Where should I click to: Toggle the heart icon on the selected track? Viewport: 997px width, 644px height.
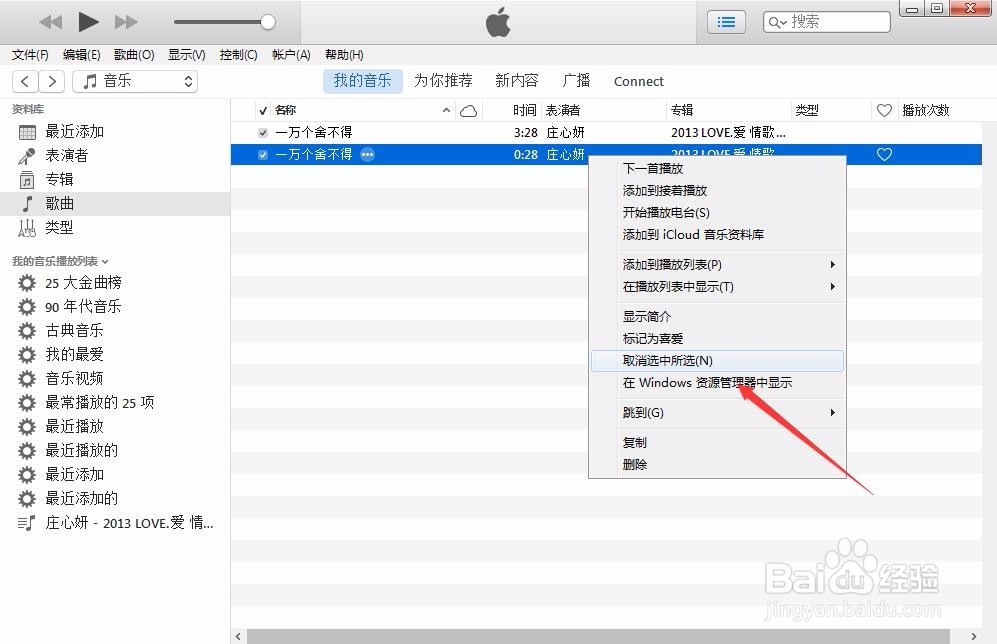(884, 154)
